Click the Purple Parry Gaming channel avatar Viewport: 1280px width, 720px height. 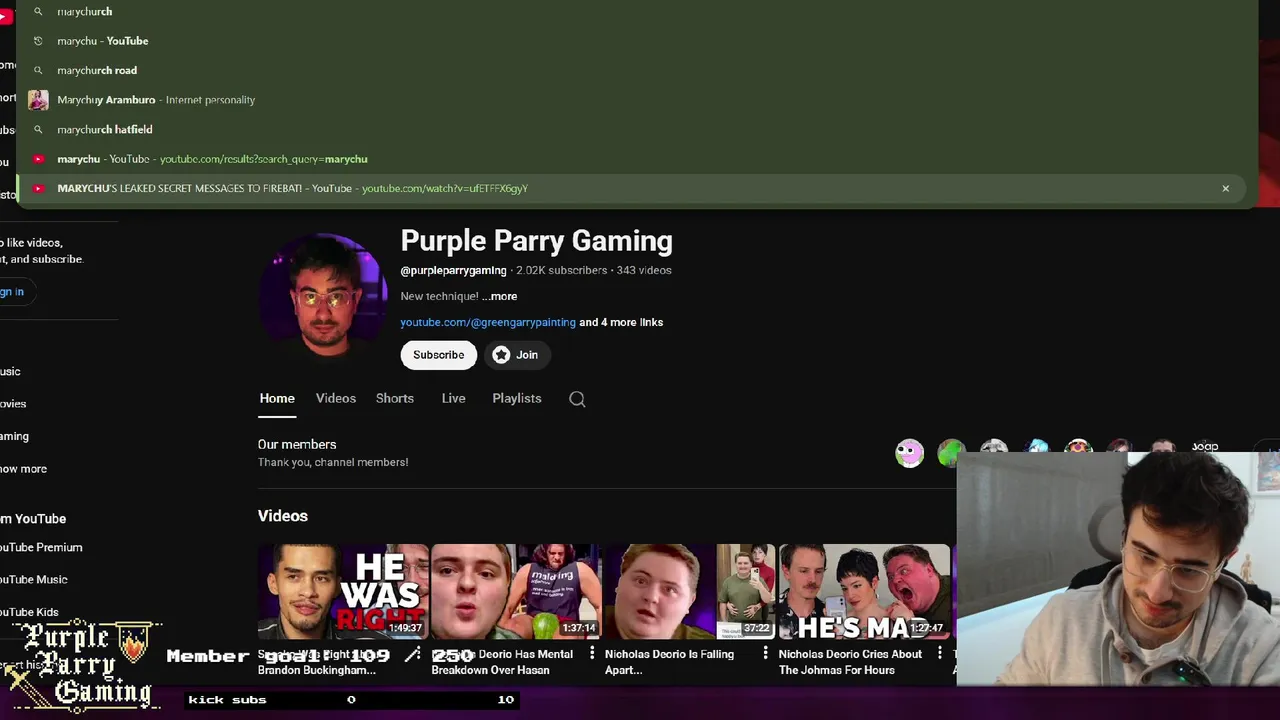(323, 296)
